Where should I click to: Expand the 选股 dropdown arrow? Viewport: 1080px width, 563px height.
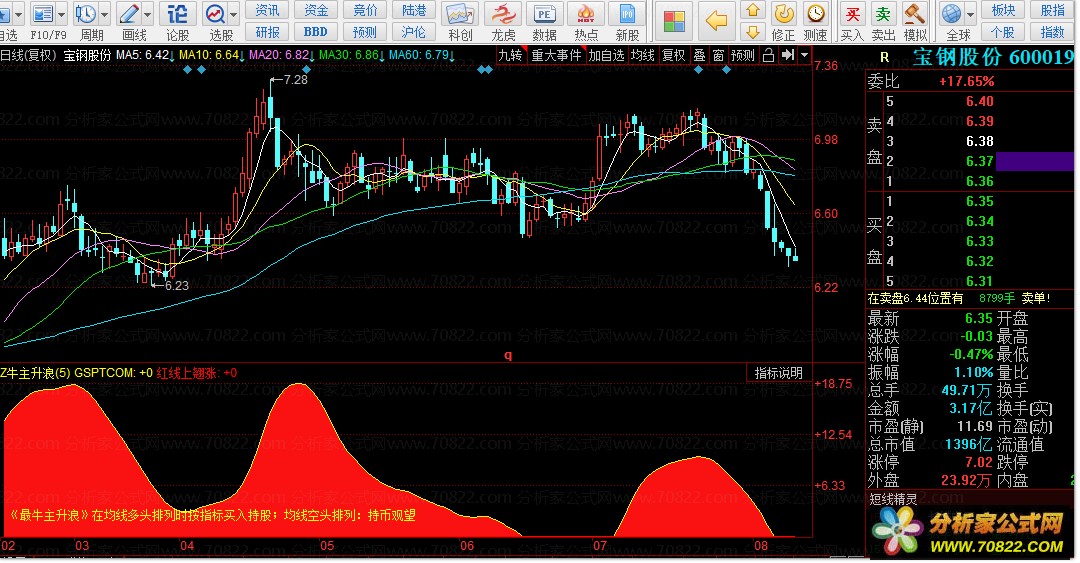pos(233,14)
